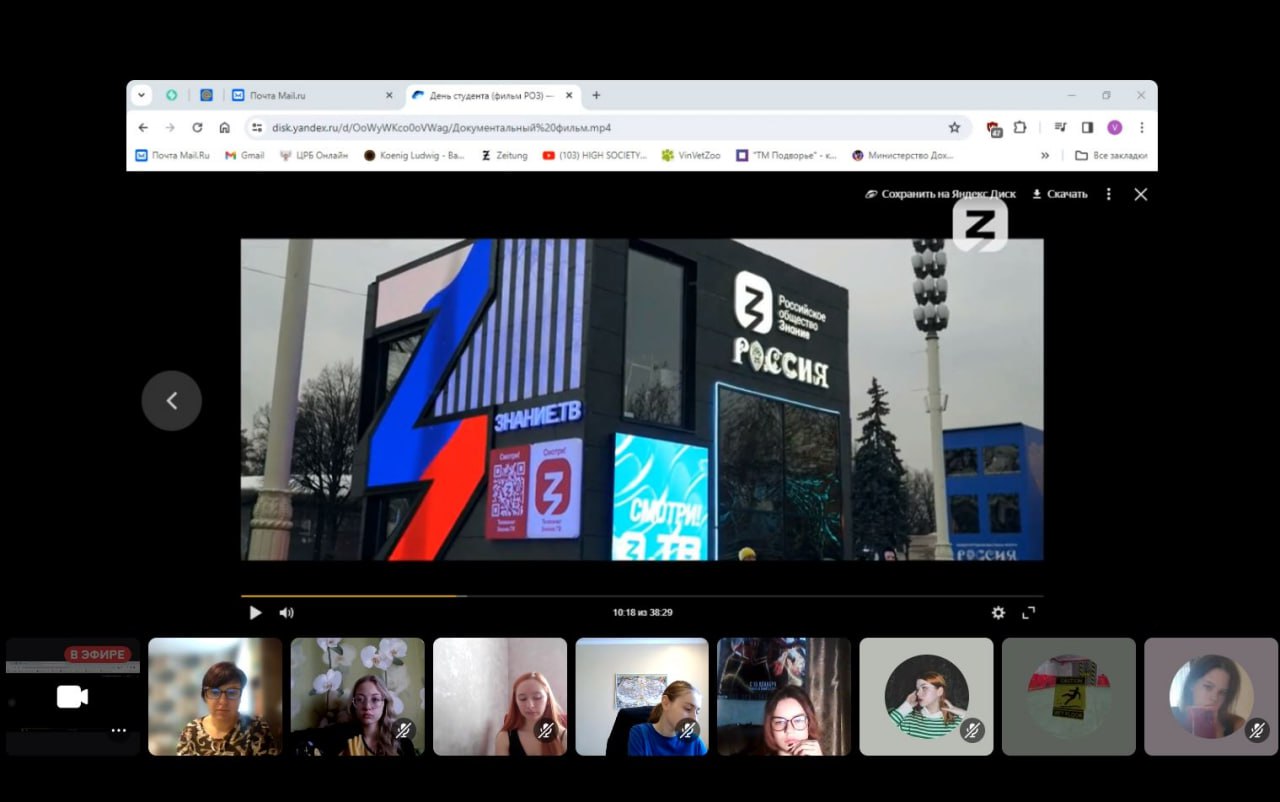Select the caution-sign avatar participant tile
The height and width of the screenshot is (802, 1280).
pos(1069,696)
